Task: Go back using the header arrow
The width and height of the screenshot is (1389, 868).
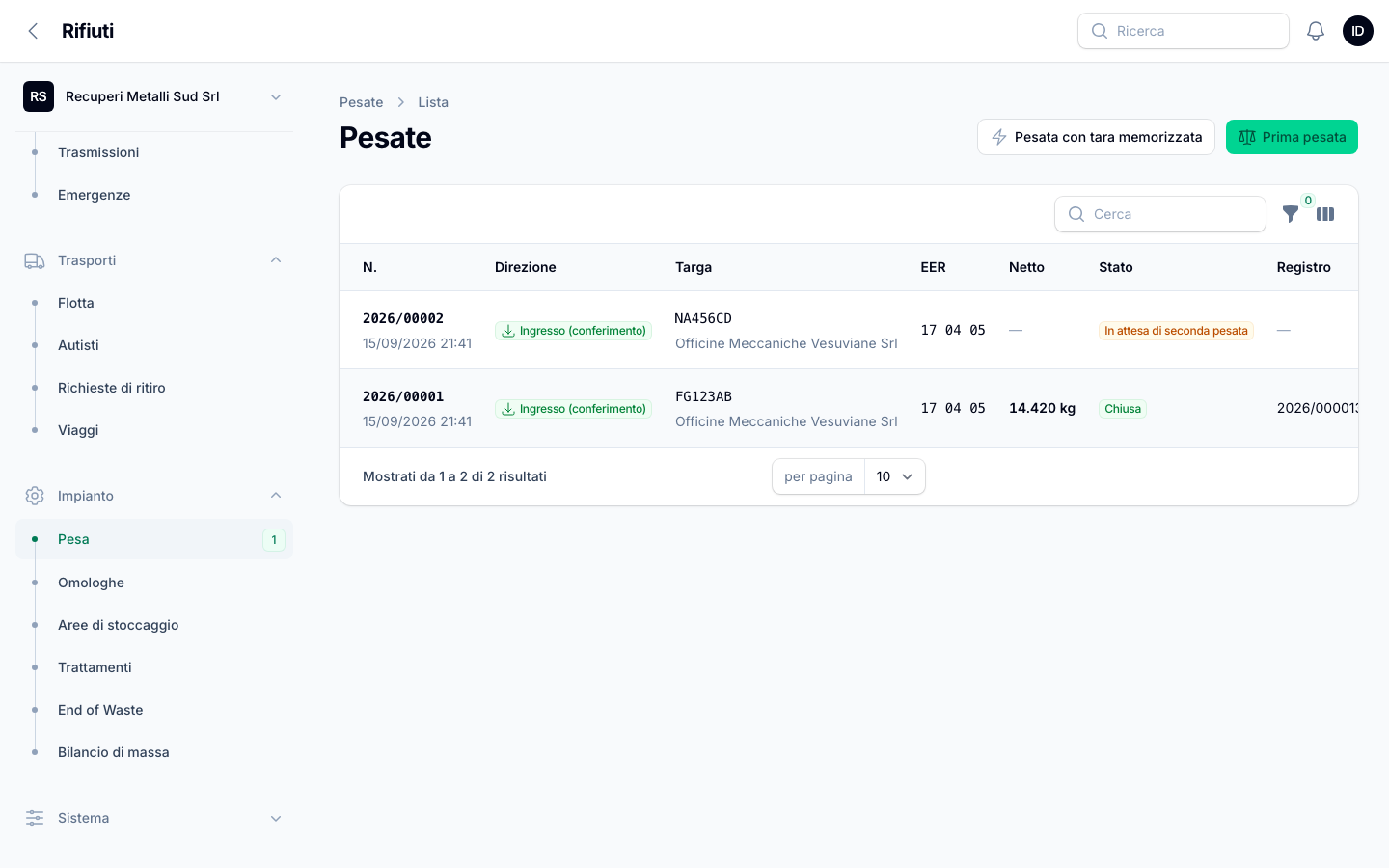Action: (34, 31)
